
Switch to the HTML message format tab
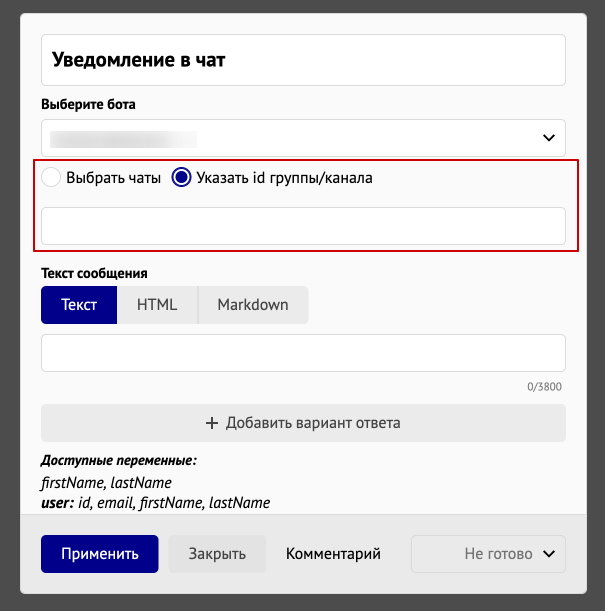[157, 305]
